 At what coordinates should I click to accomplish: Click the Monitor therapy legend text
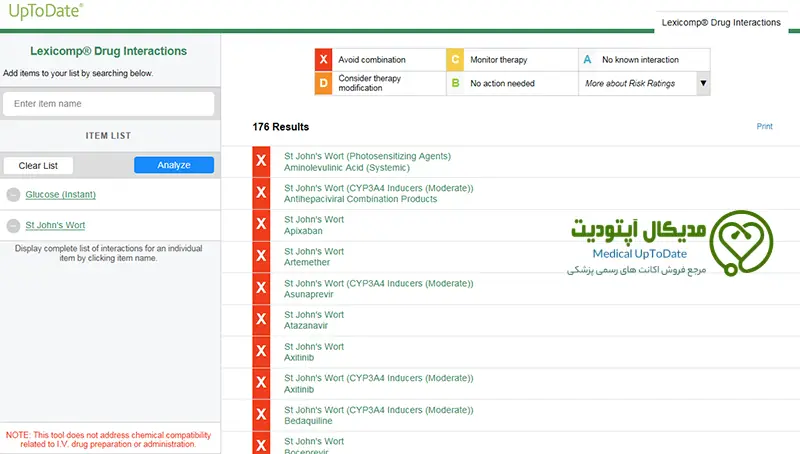tap(498, 60)
